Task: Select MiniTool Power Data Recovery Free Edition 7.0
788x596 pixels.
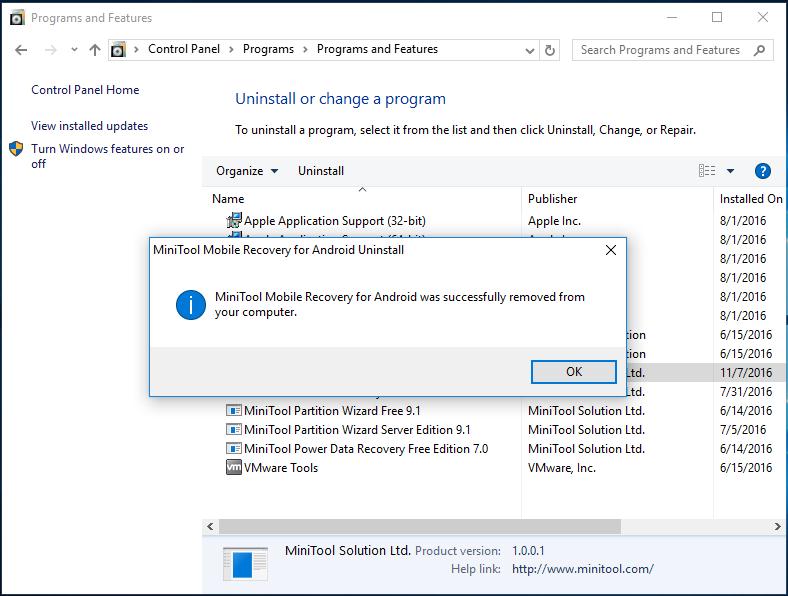Action: pos(495,449)
